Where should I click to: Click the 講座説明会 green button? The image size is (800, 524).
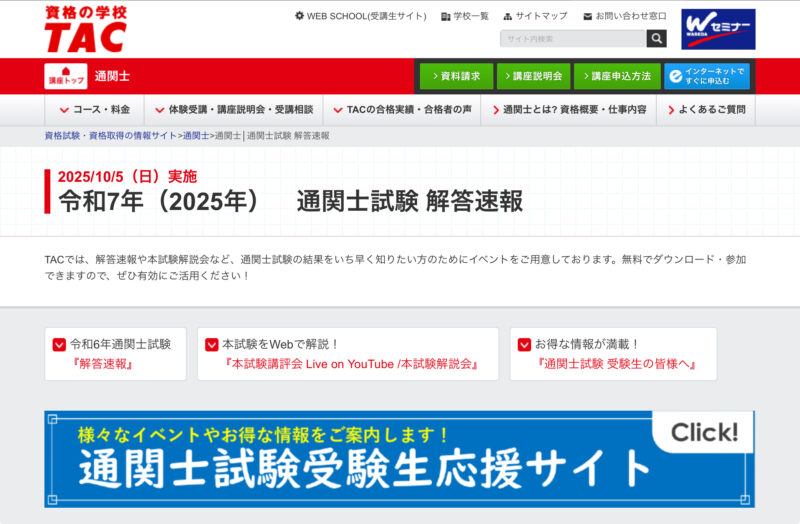tap(534, 76)
